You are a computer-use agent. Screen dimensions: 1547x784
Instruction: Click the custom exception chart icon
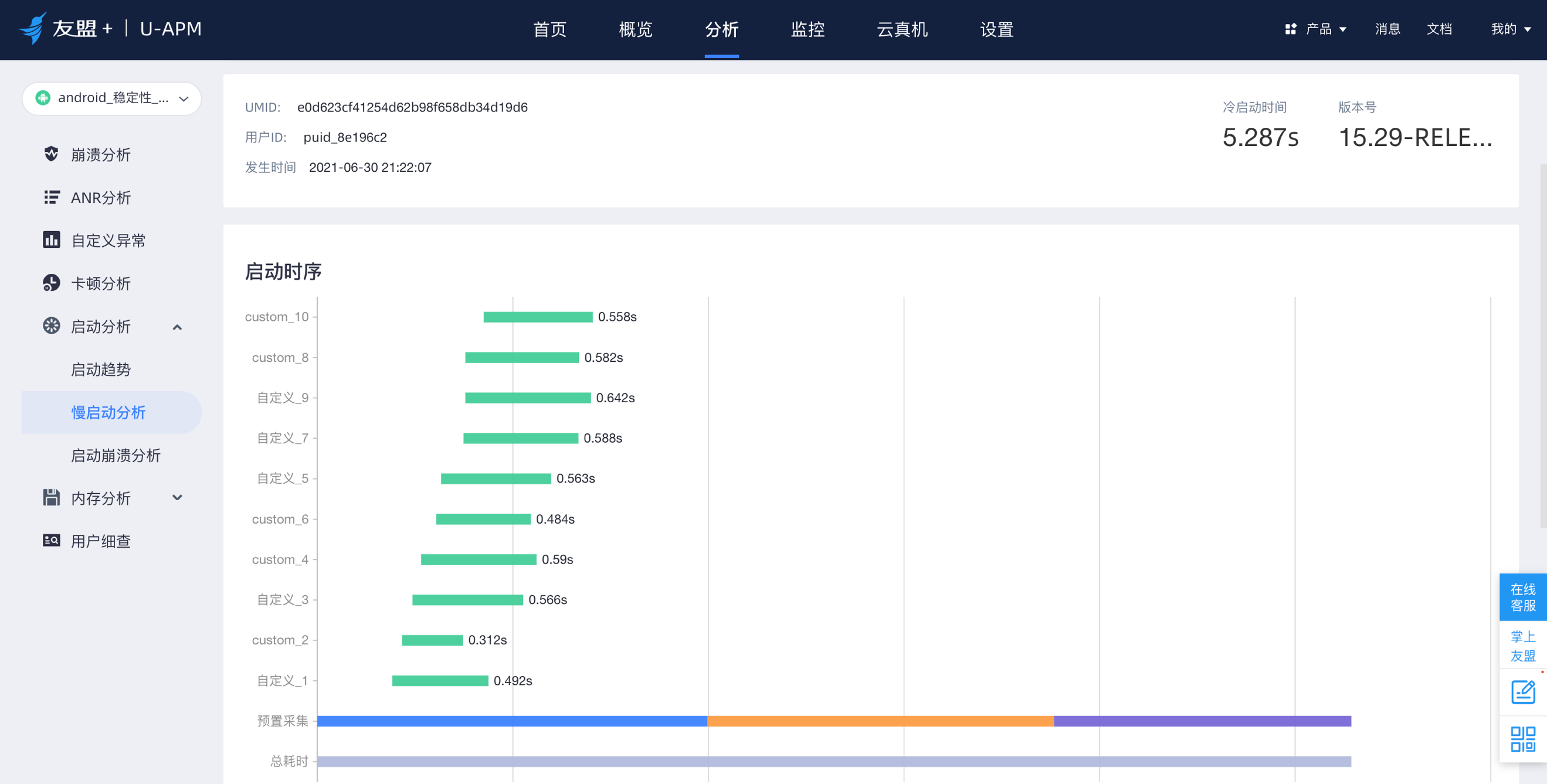coord(52,240)
